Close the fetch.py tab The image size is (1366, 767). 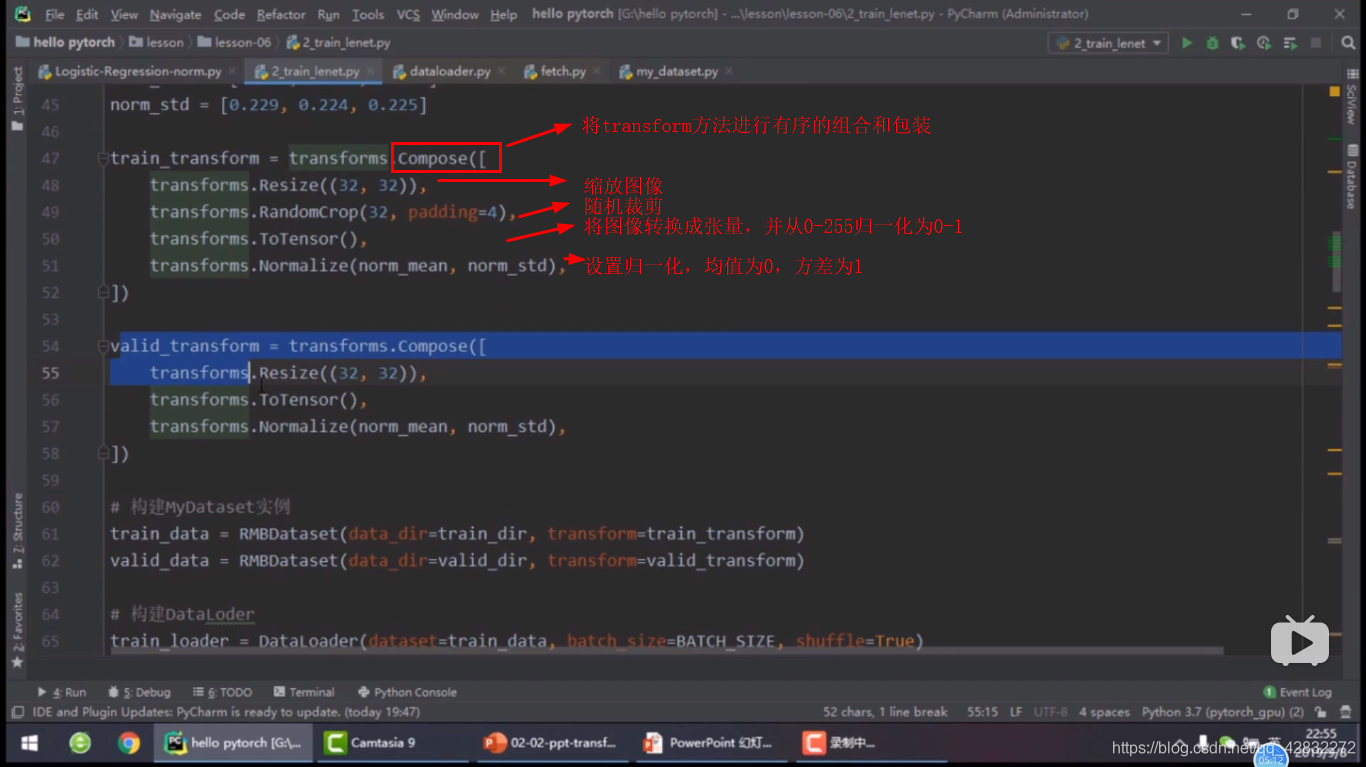click(596, 71)
